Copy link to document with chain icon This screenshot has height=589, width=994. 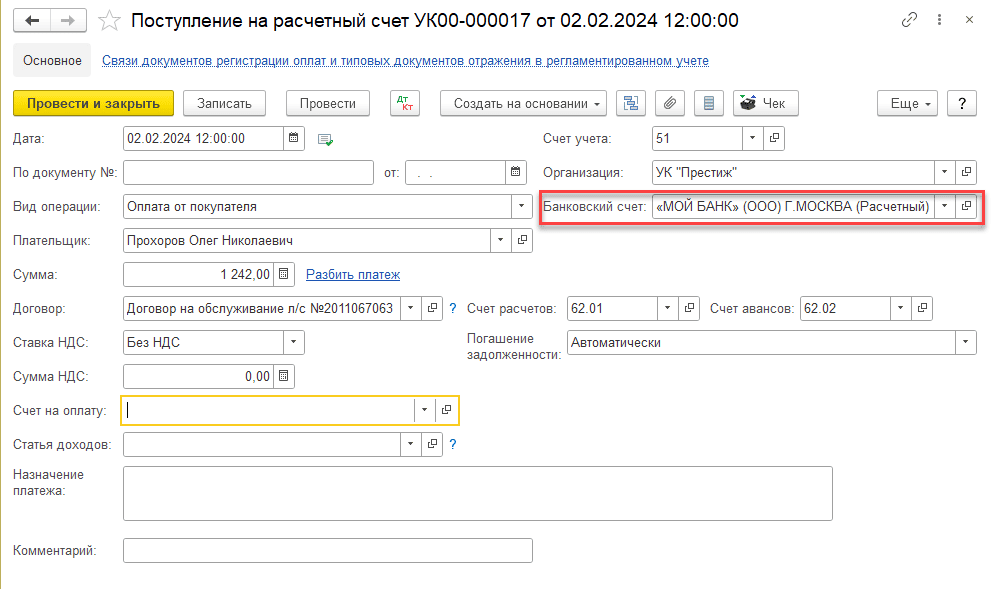909,20
